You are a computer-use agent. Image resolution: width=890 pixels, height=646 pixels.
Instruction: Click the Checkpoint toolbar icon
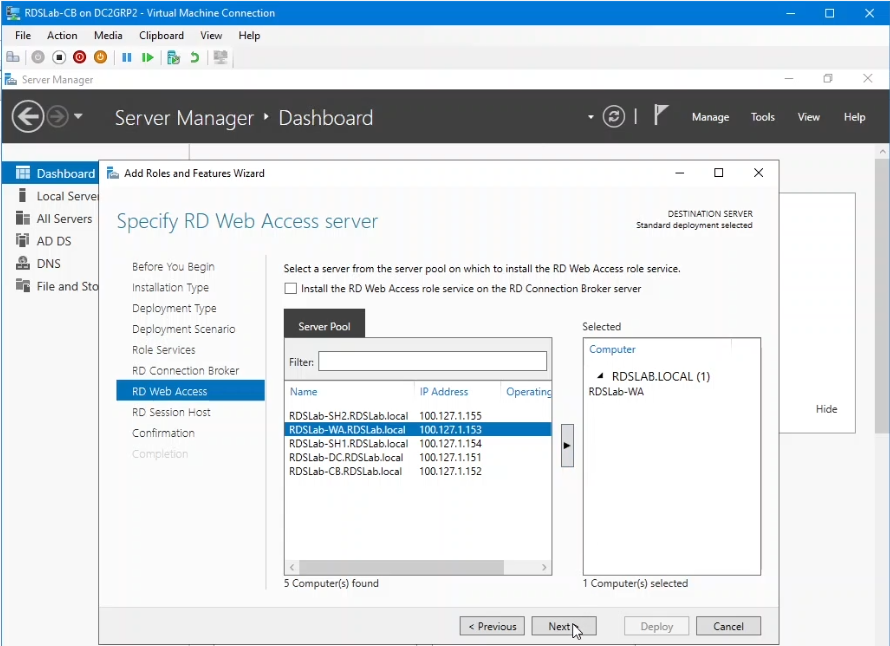click(x=174, y=57)
